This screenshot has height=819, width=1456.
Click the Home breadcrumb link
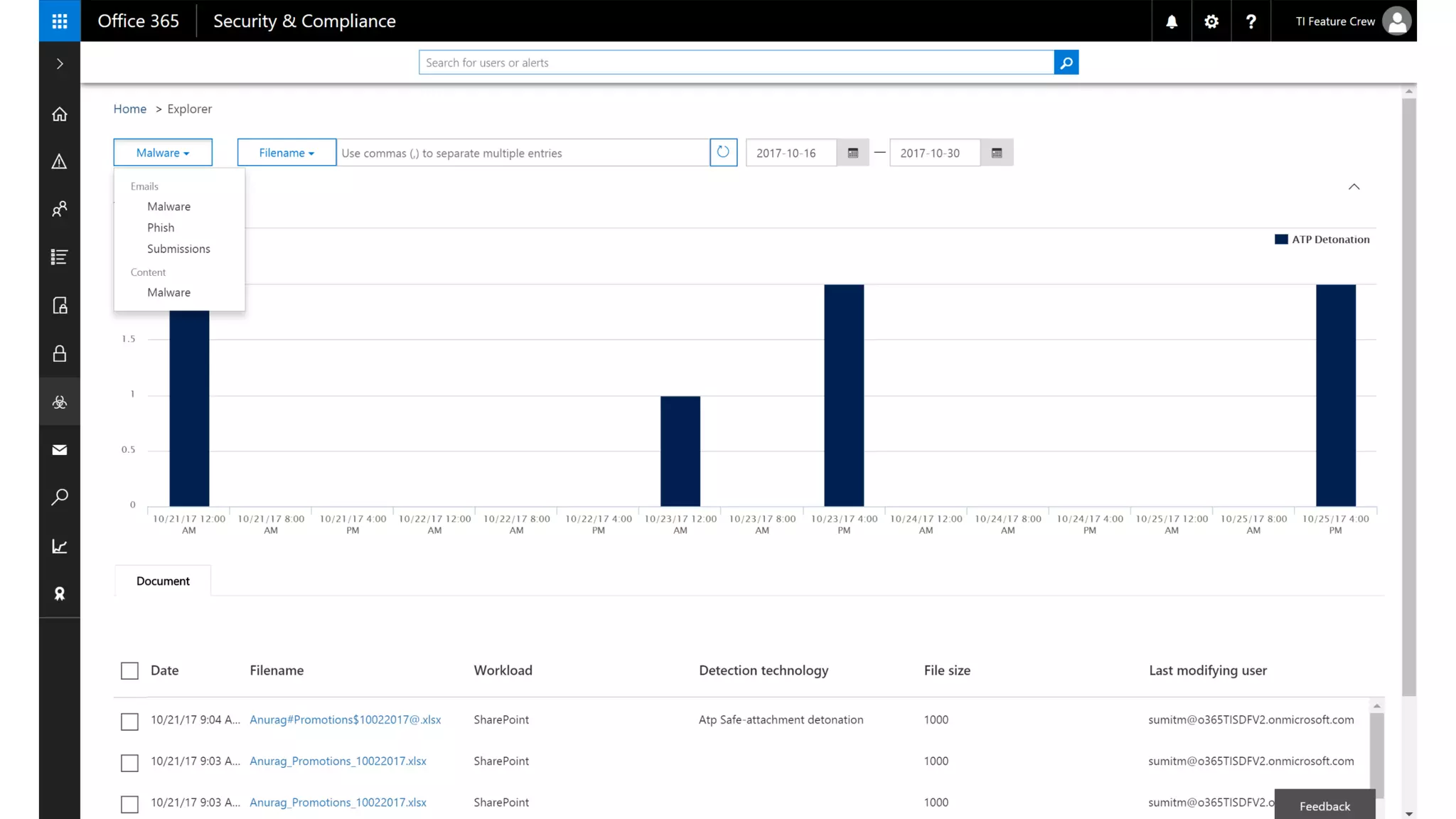pyautogui.click(x=129, y=109)
